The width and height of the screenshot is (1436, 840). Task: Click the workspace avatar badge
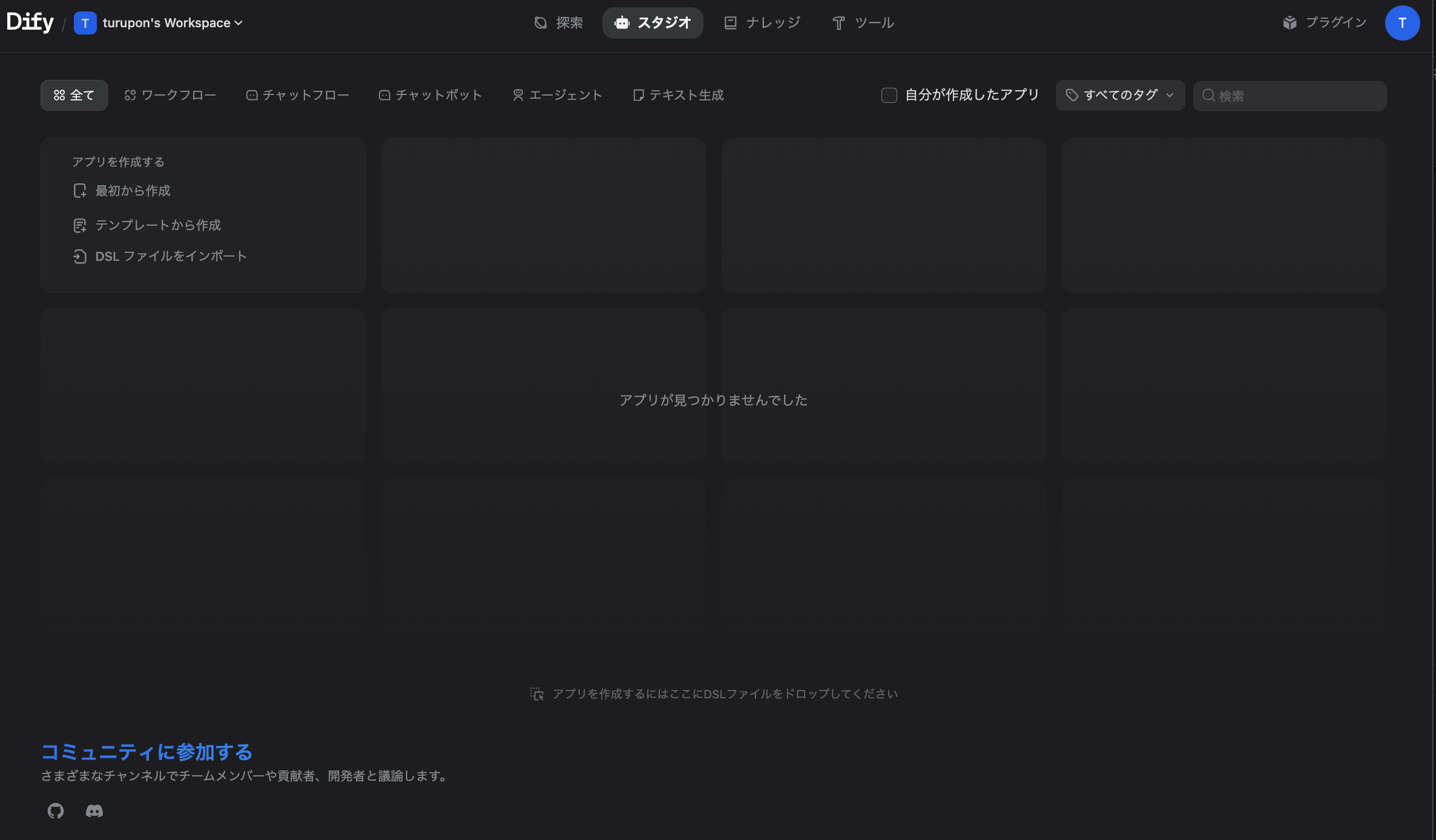point(85,23)
